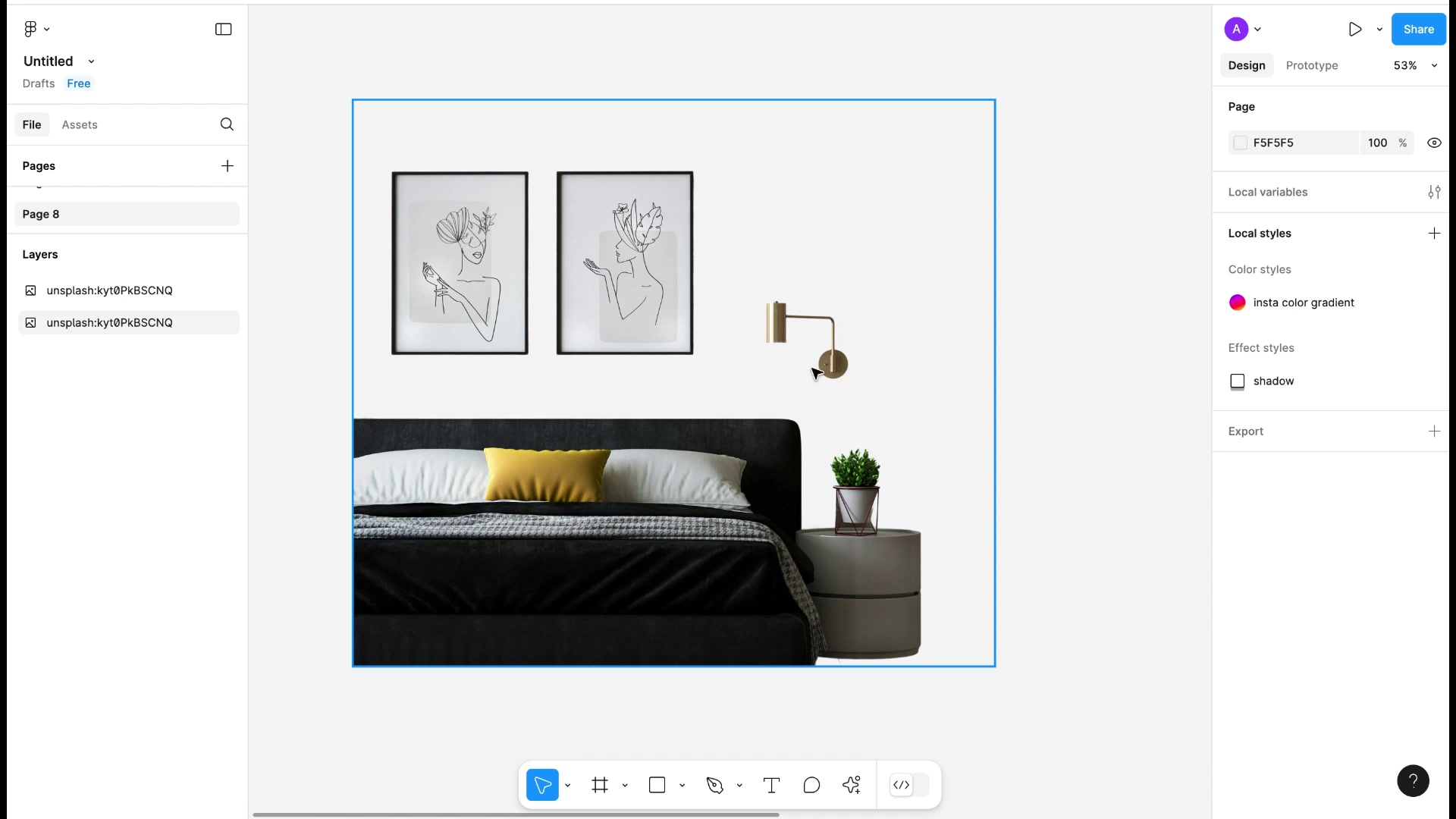Click the brass wall lamp image

(x=807, y=340)
